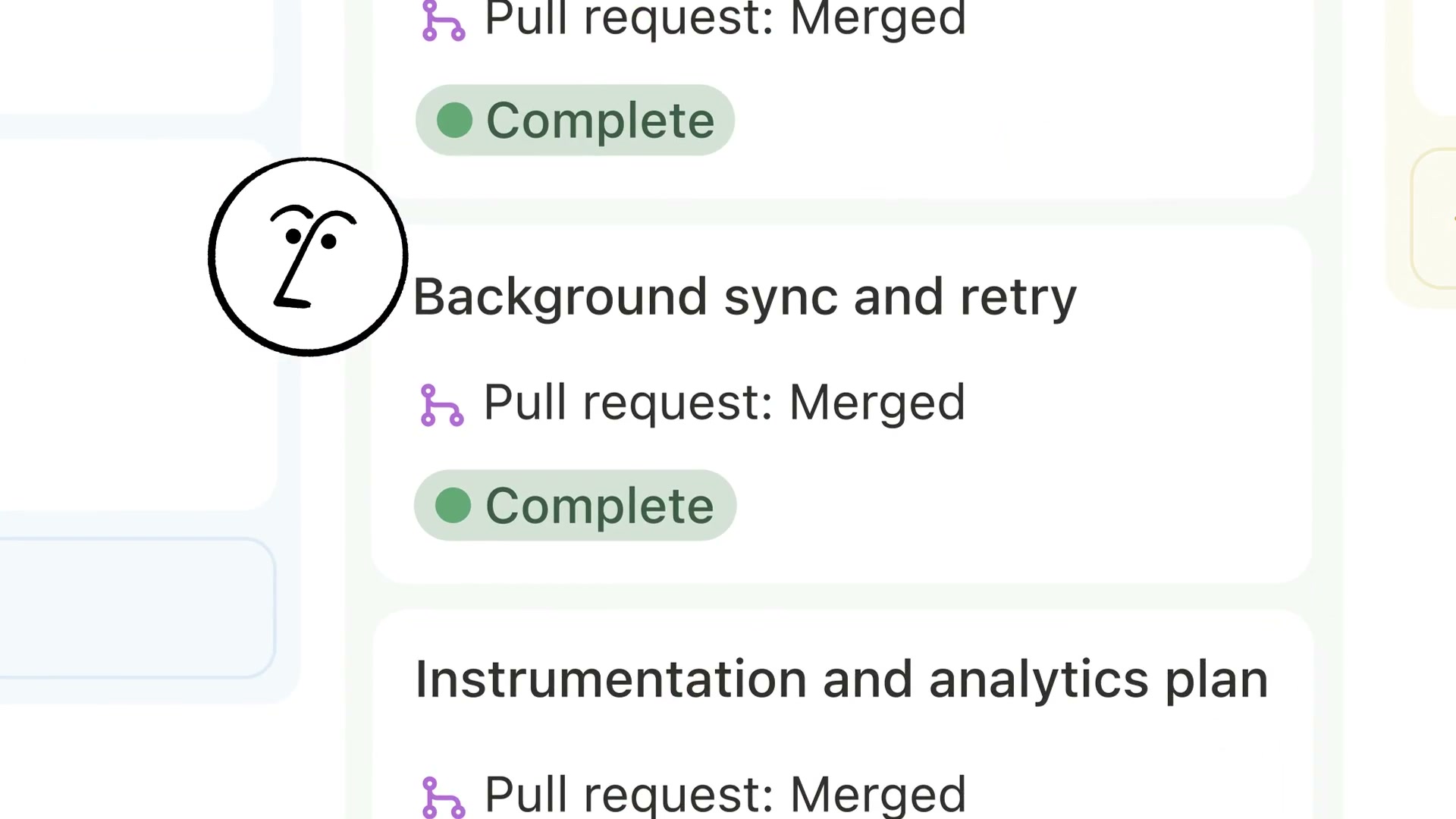1456x819 pixels.
Task: Click green status dot in topmost card's badge
Action: [455, 121]
